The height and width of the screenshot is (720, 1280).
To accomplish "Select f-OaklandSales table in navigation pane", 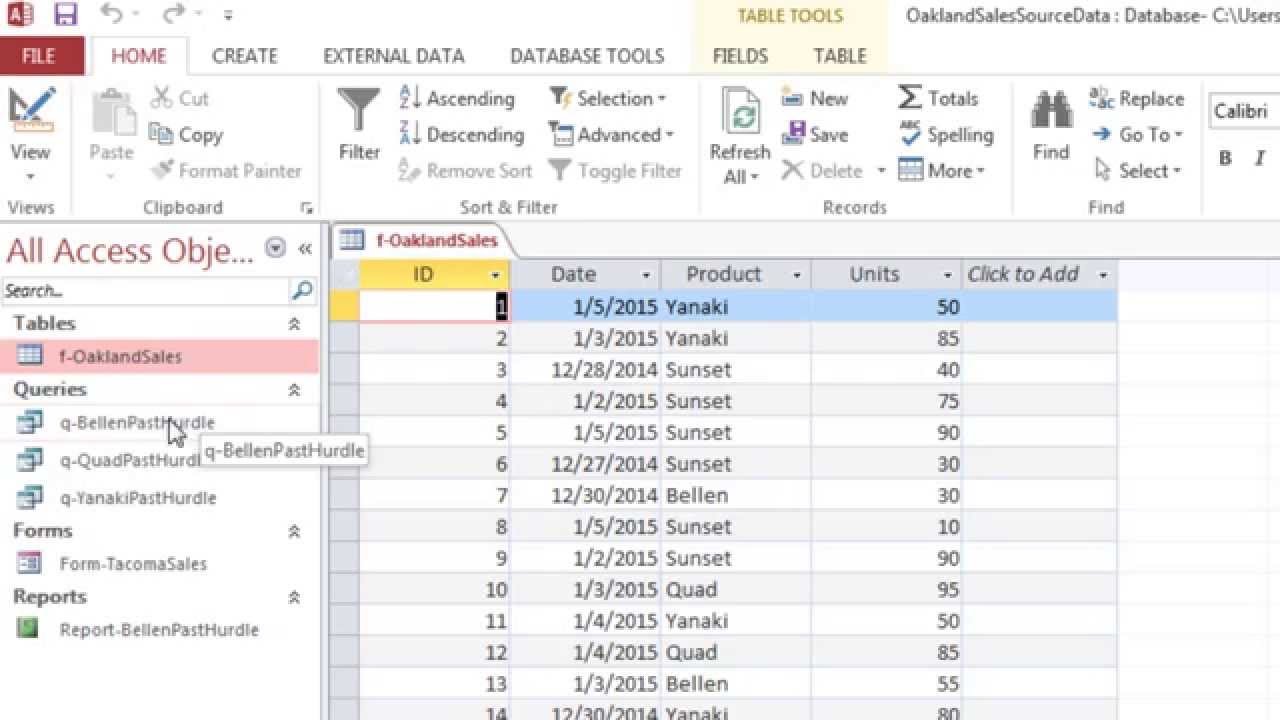I will tap(160, 356).
